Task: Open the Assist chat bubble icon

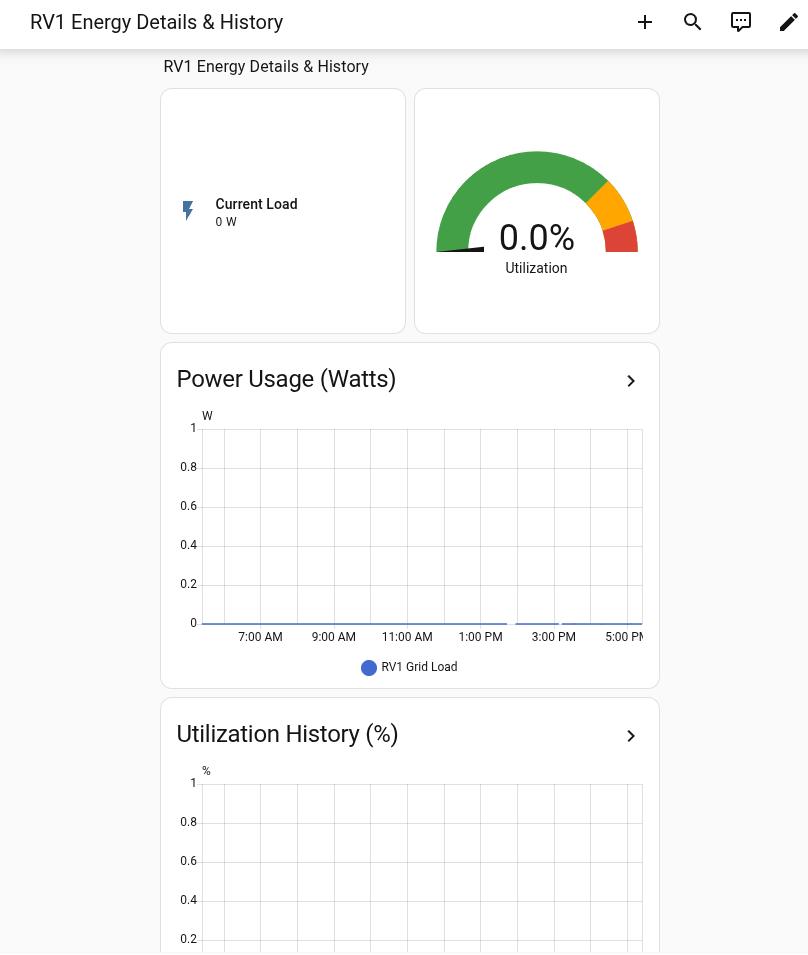Action: pos(741,22)
